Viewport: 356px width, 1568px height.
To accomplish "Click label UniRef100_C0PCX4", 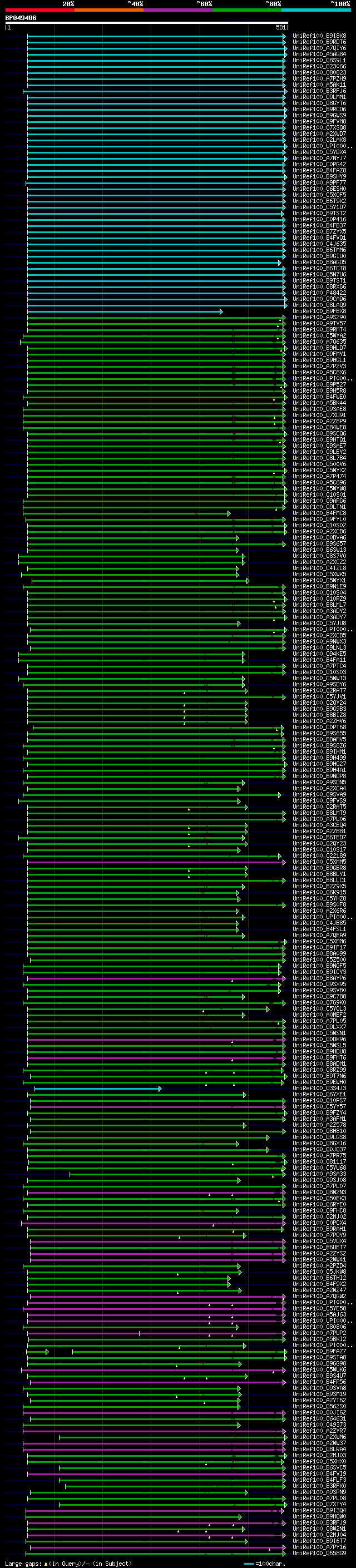I will click(x=319, y=1223).
